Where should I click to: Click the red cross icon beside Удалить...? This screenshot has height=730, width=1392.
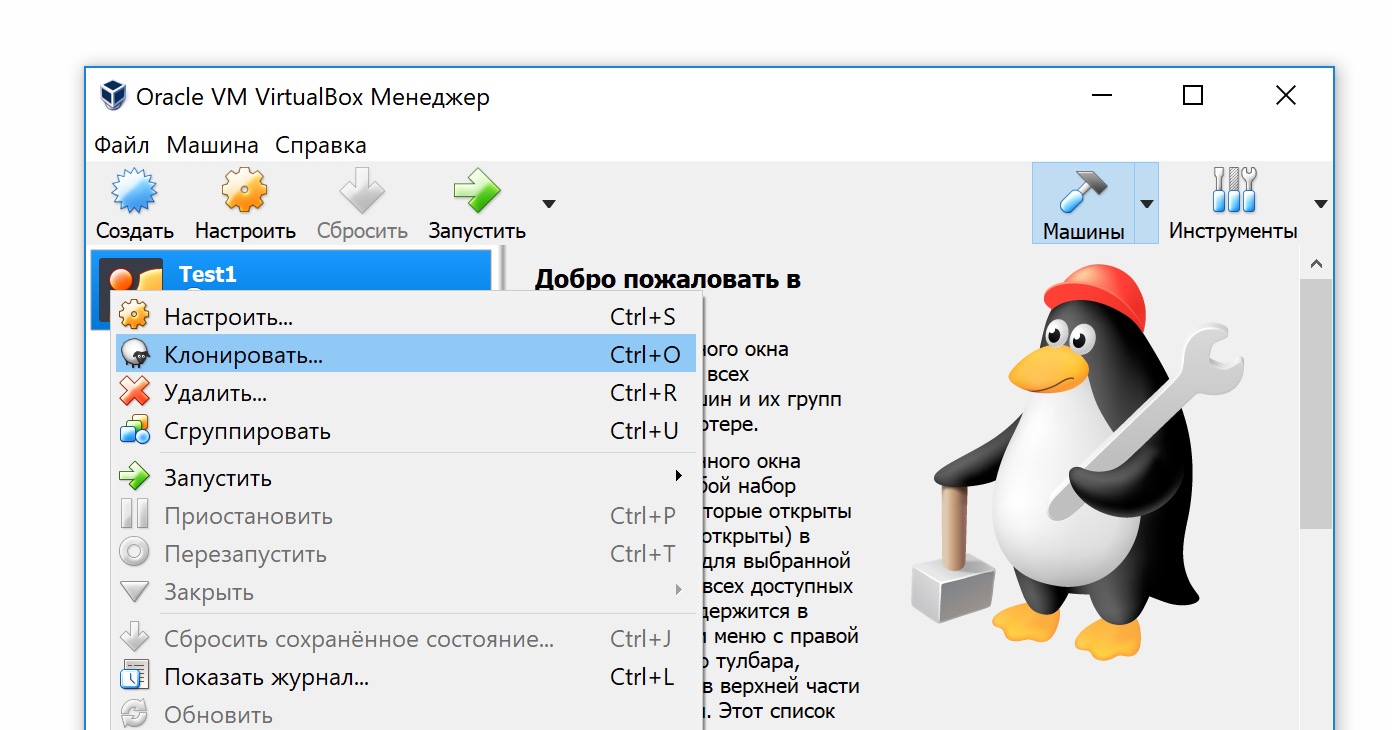click(x=134, y=392)
